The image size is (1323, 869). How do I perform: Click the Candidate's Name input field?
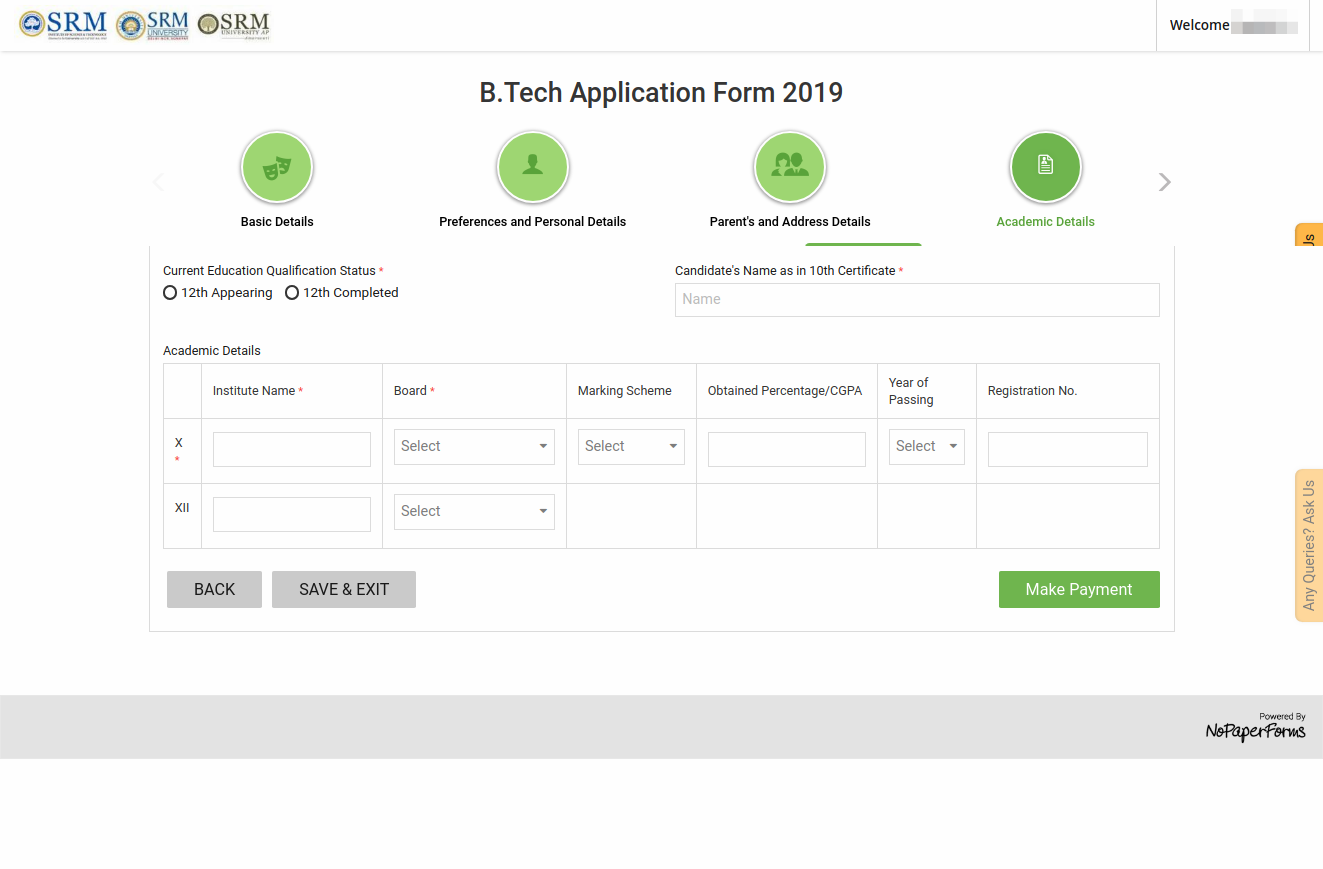click(916, 299)
